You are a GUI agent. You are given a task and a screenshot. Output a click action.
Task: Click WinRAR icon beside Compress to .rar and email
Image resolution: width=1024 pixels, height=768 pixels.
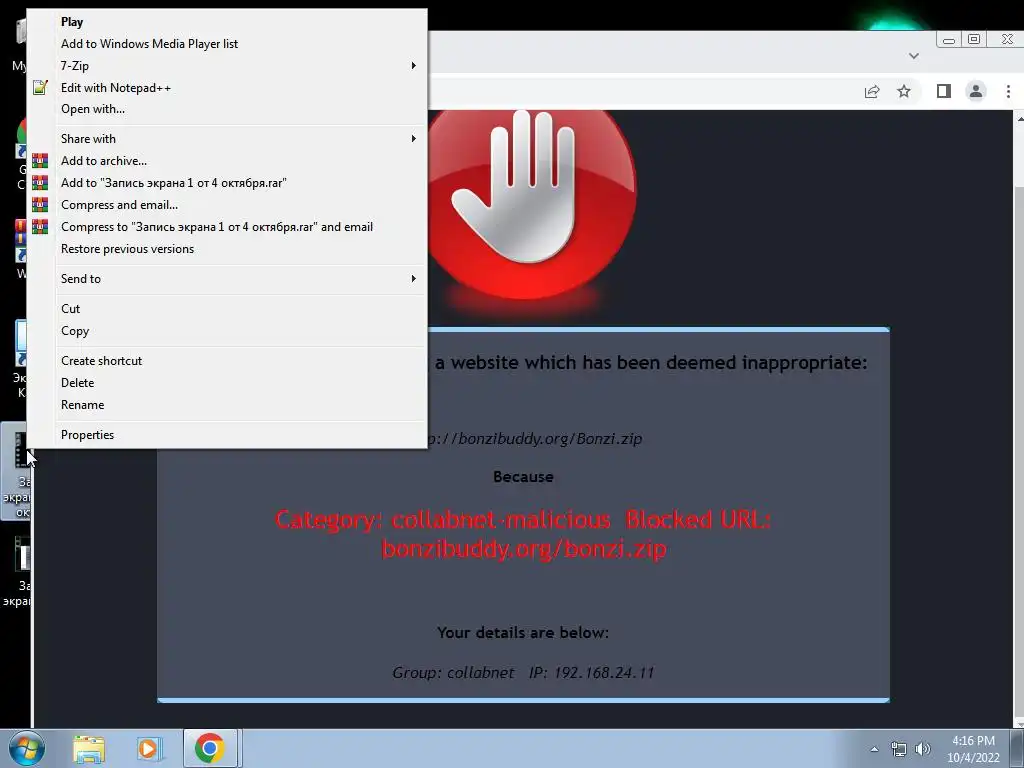[40, 227]
